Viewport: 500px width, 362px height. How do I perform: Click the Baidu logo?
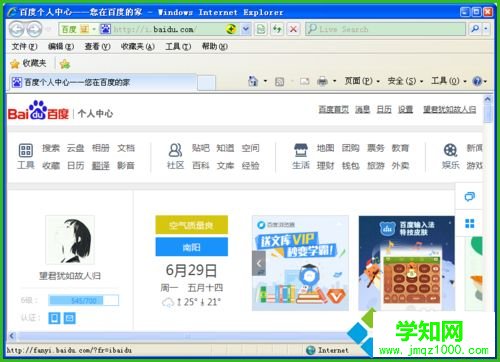[x=38, y=111]
